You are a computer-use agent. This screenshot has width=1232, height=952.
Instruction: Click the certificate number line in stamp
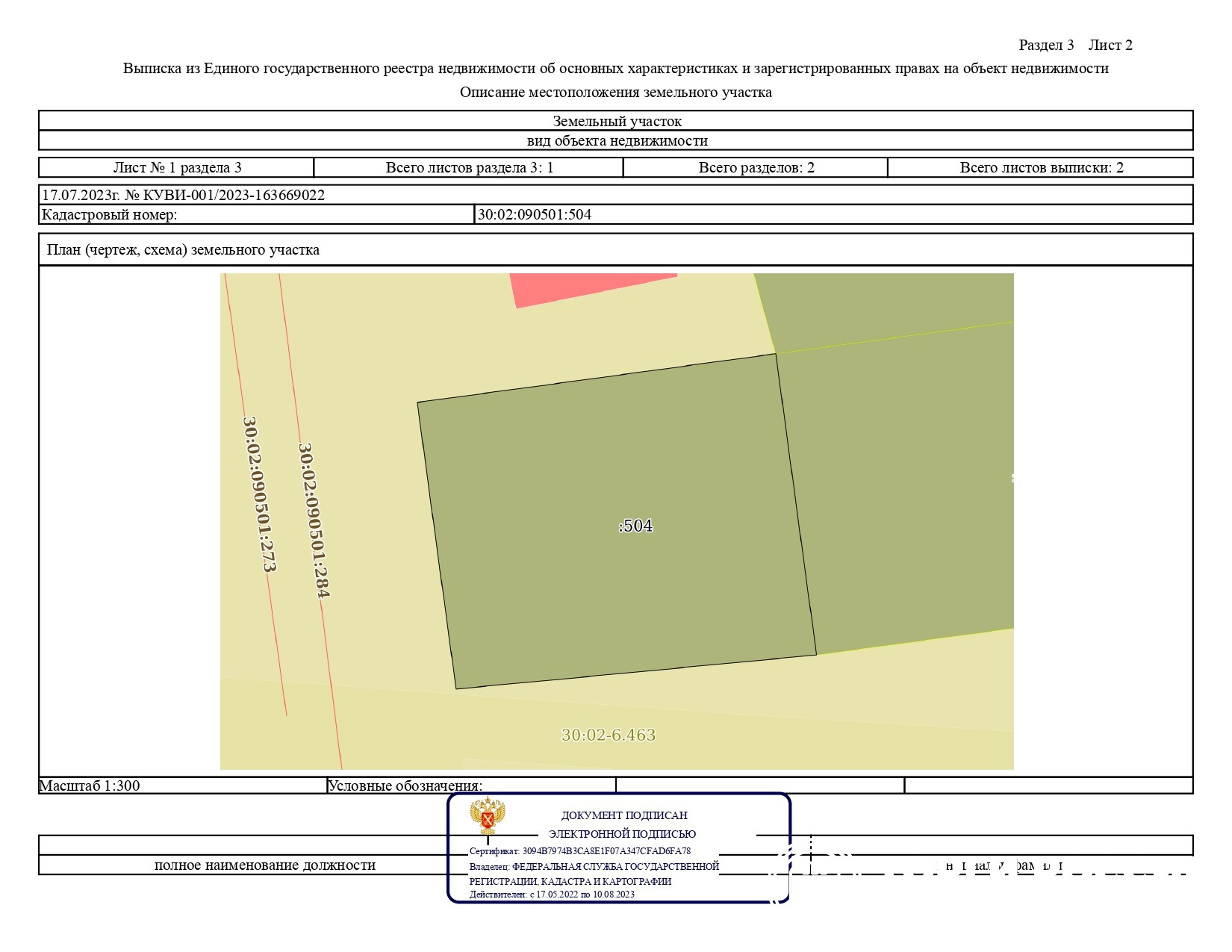point(580,850)
